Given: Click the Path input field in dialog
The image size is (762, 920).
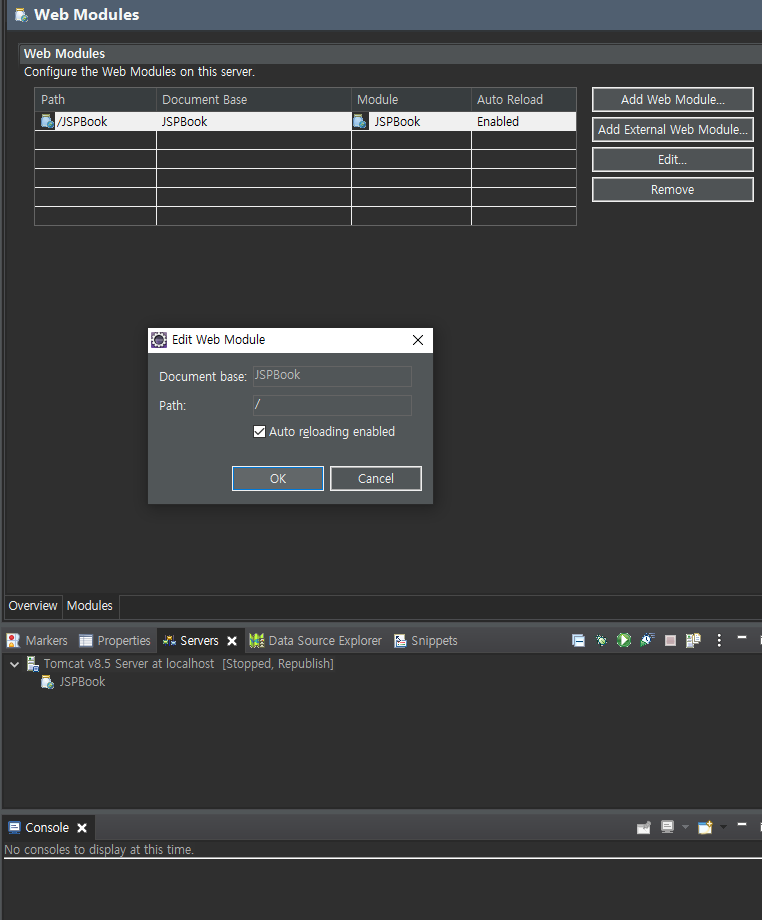Looking at the screenshot, I should tap(332, 405).
